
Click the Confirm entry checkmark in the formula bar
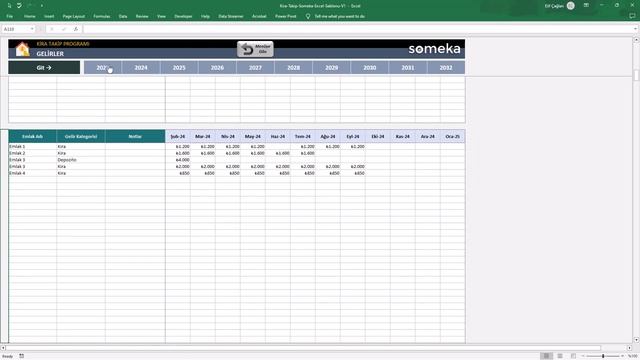tap(64, 29)
